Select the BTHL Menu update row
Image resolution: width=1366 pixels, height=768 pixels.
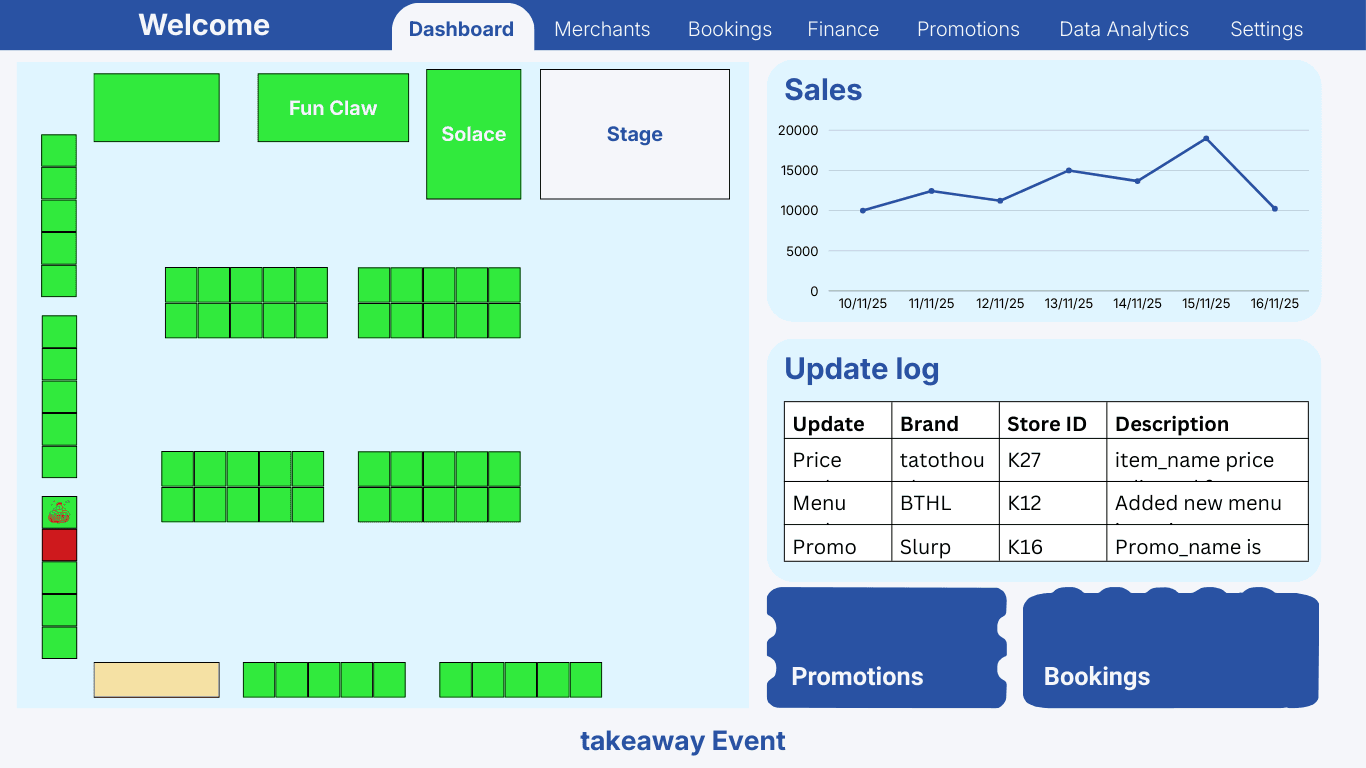click(1045, 503)
